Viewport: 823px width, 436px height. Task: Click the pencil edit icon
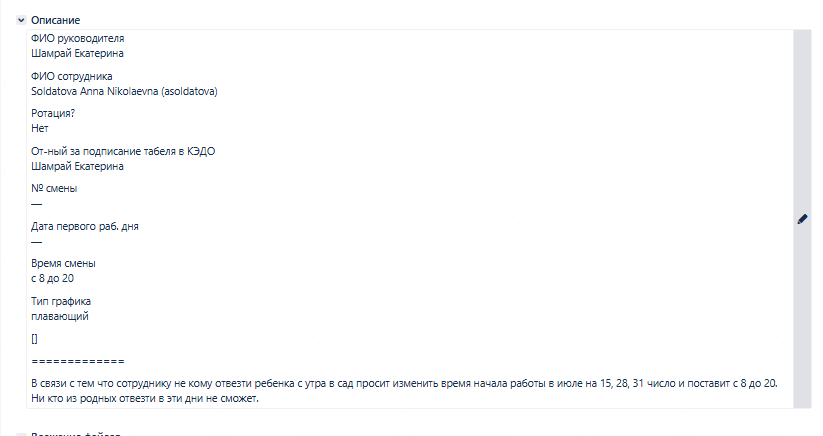tap(802, 219)
